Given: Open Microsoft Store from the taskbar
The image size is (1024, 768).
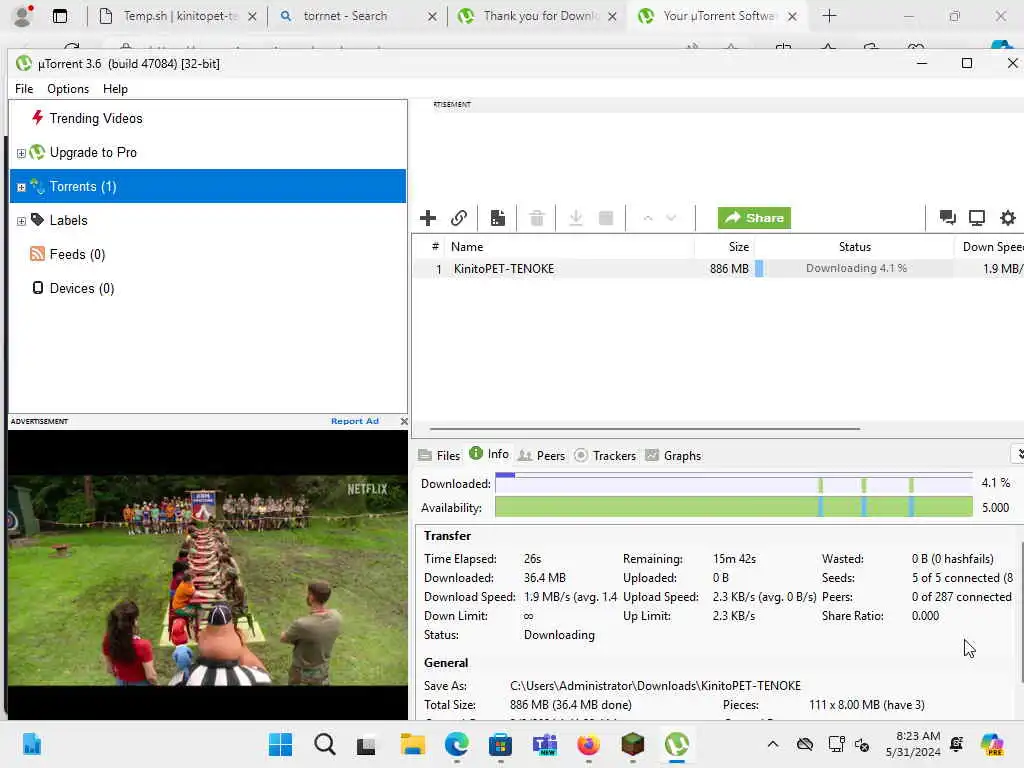Looking at the screenshot, I should click(500, 744).
